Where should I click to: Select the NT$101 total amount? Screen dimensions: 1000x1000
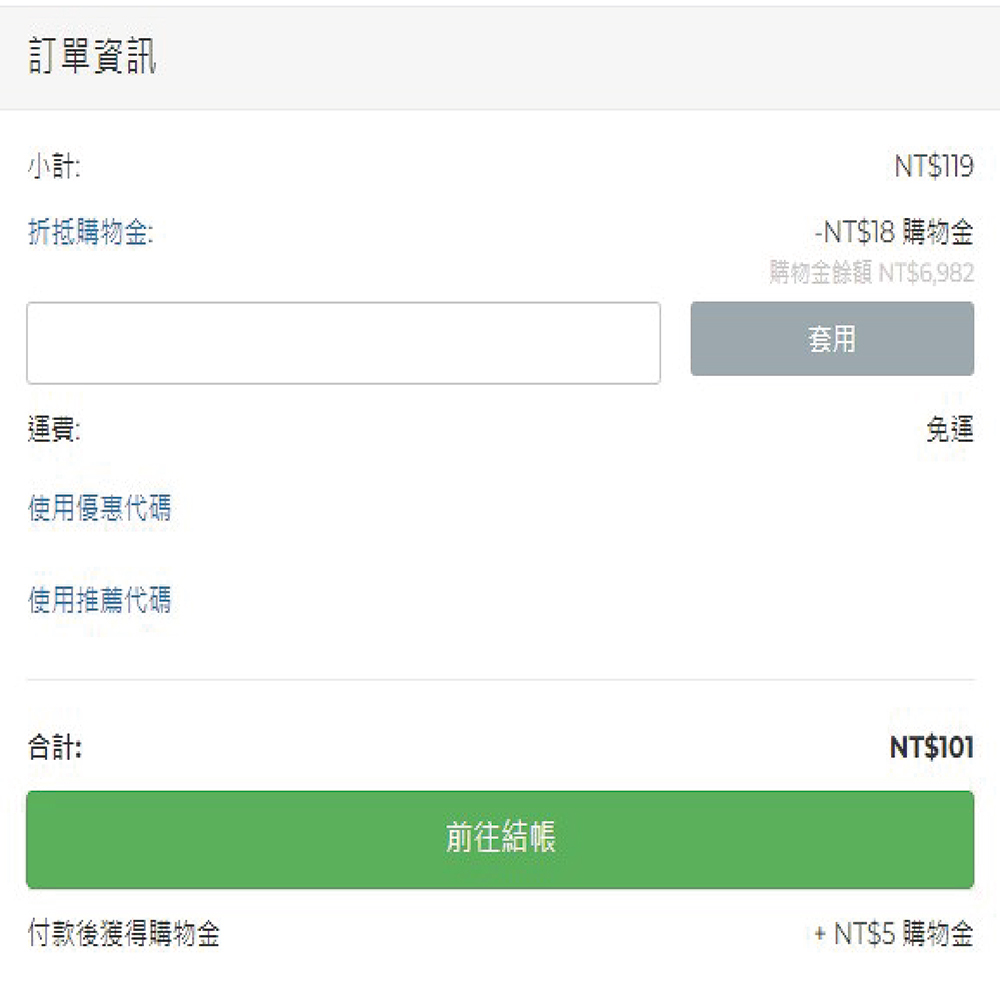[x=931, y=748]
